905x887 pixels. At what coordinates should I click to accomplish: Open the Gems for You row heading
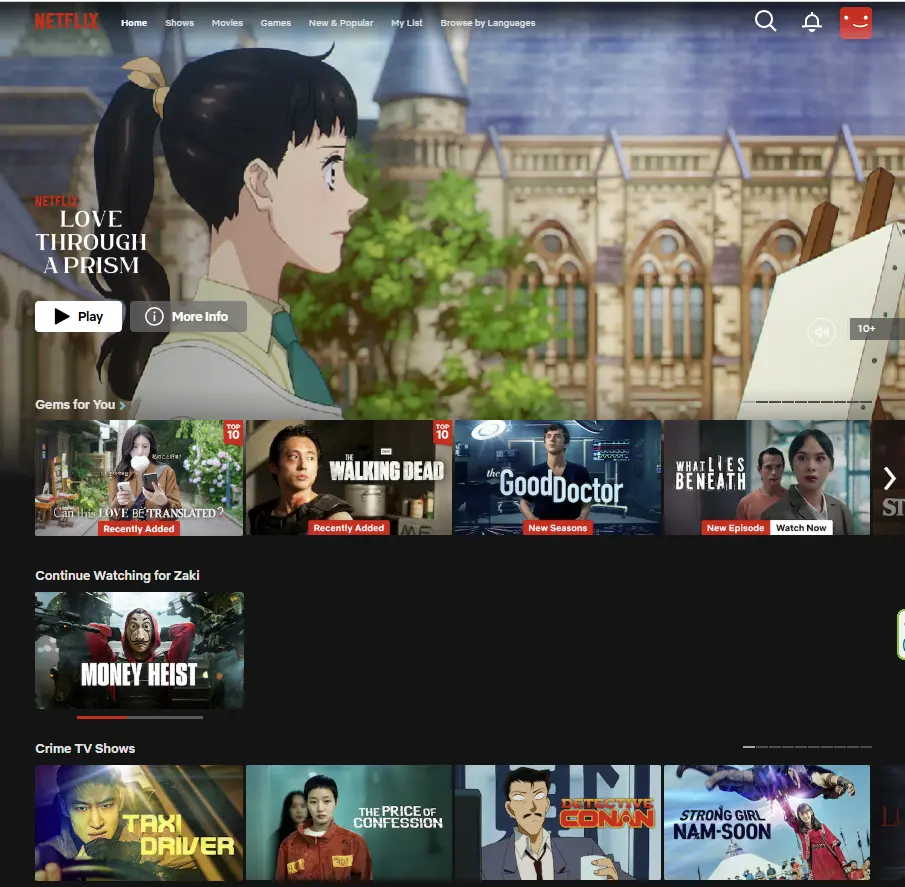coord(75,405)
